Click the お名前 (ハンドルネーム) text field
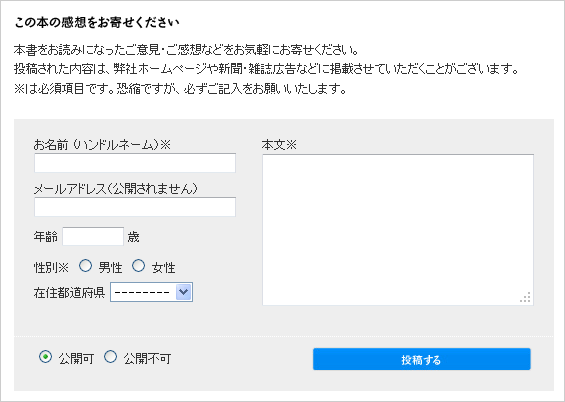Viewport: 565px width, 402px height. (135, 163)
